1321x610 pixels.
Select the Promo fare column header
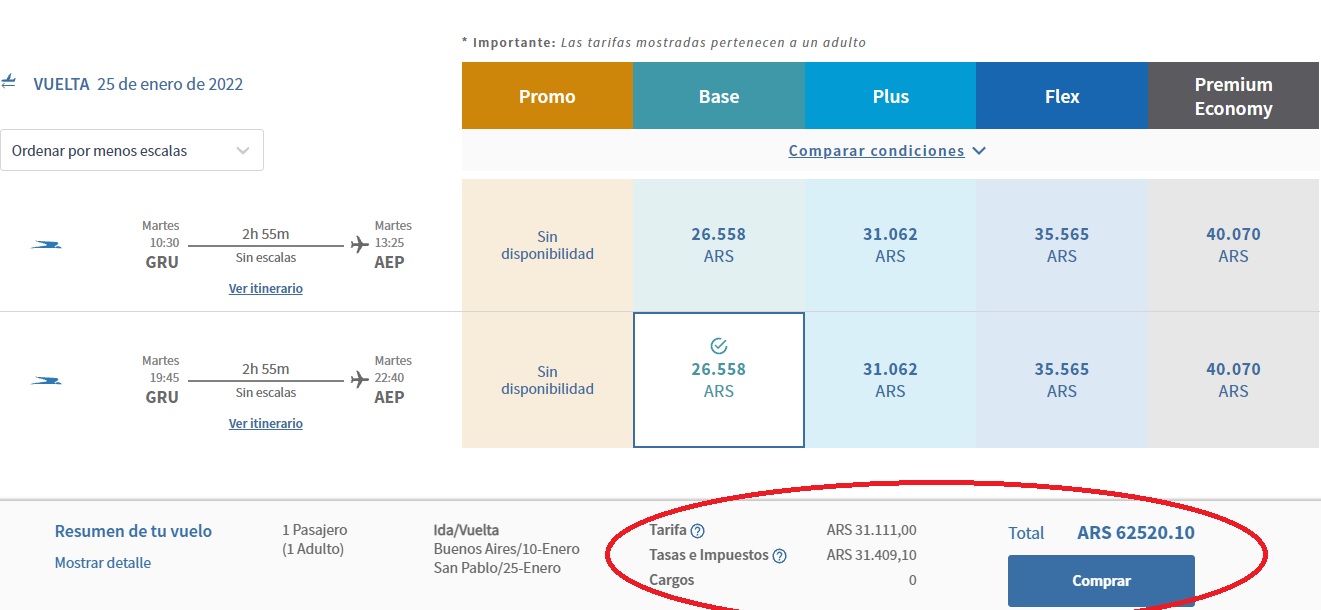point(547,96)
